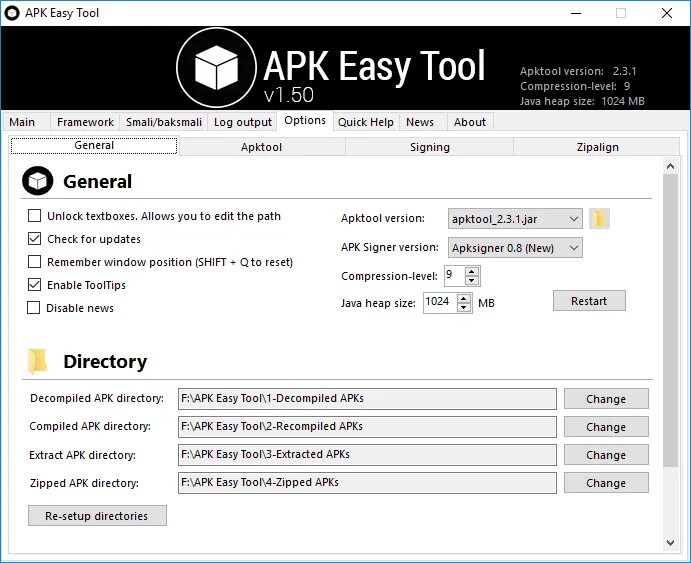691x563 pixels.
Task: Enable Unlock textboxes checkbox
Action: 34,216
